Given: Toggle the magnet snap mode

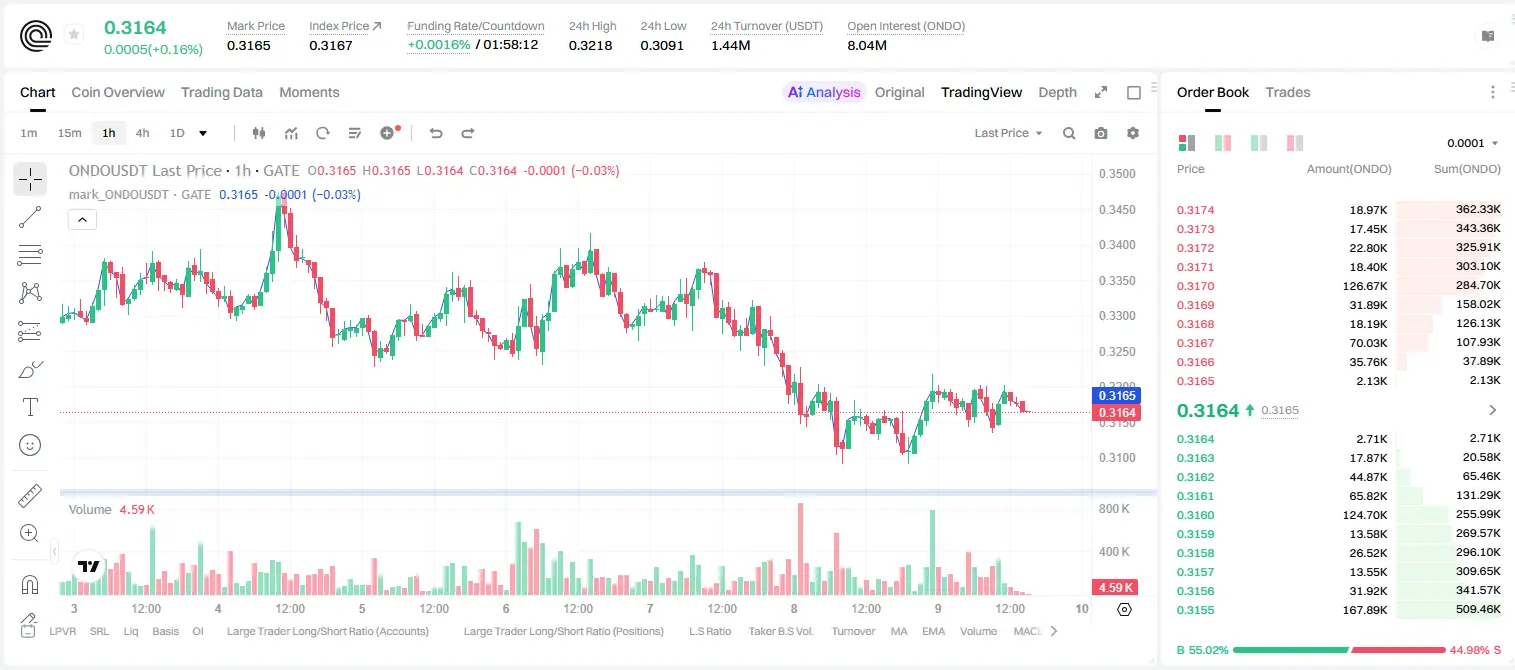Looking at the screenshot, I should click(x=30, y=584).
